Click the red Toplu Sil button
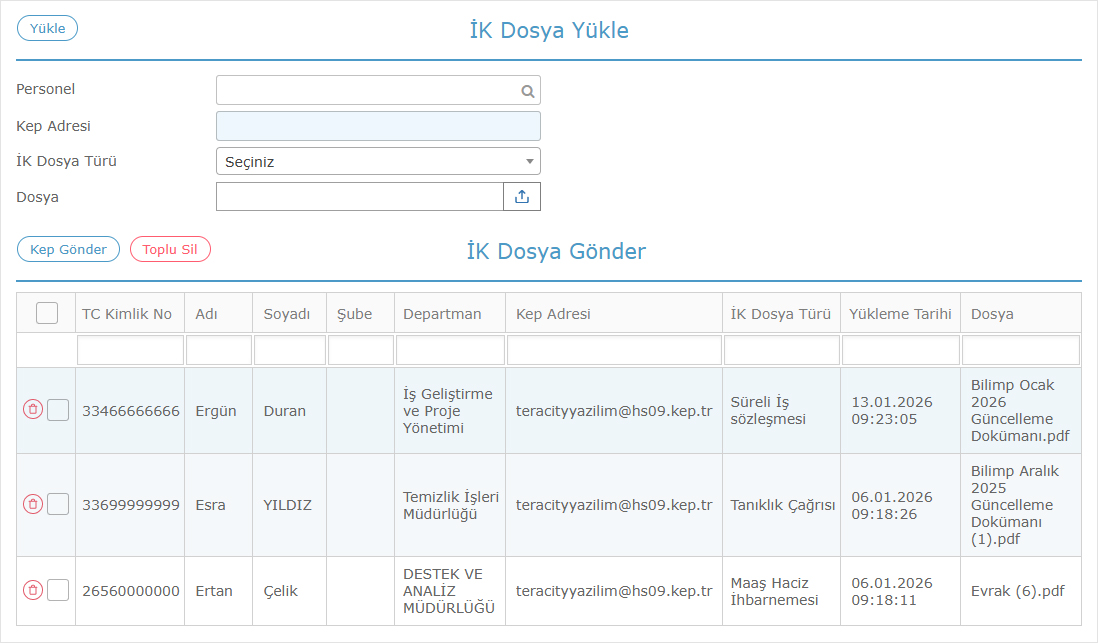The height and width of the screenshot is (643, 1098). [170, 249]
